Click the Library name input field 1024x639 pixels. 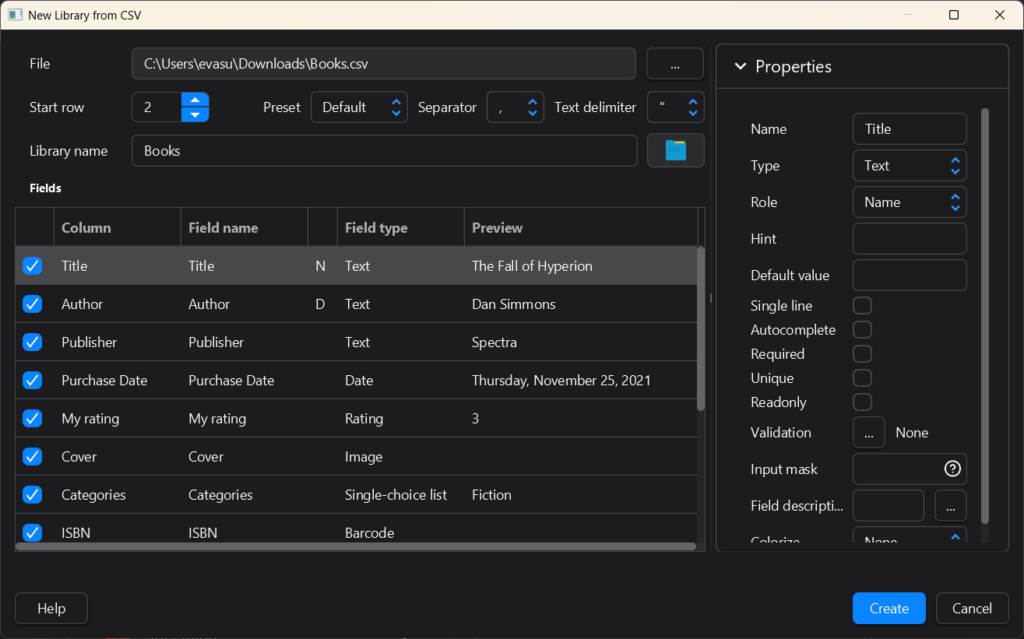pyautogui.click(x=384, y=150)
